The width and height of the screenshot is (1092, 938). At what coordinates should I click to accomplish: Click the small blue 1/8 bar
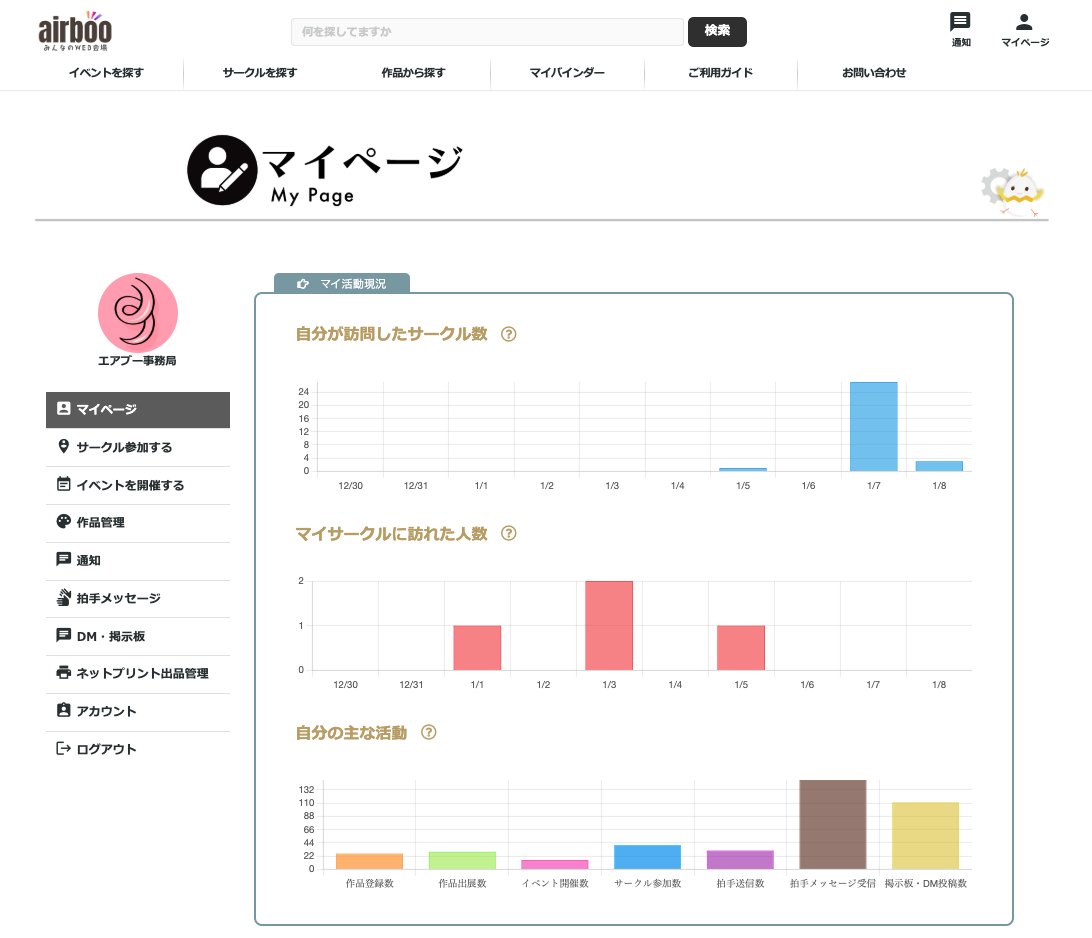point(939,466)
